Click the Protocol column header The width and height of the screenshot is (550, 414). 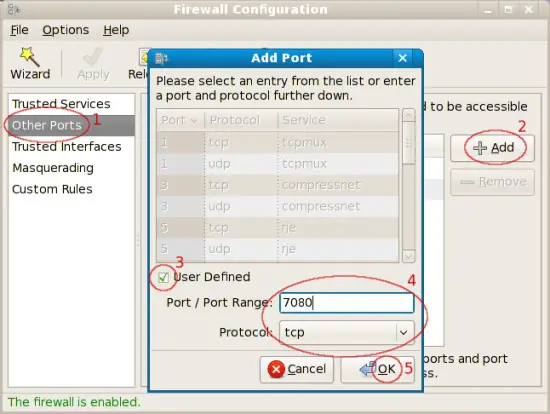(241, 120)
